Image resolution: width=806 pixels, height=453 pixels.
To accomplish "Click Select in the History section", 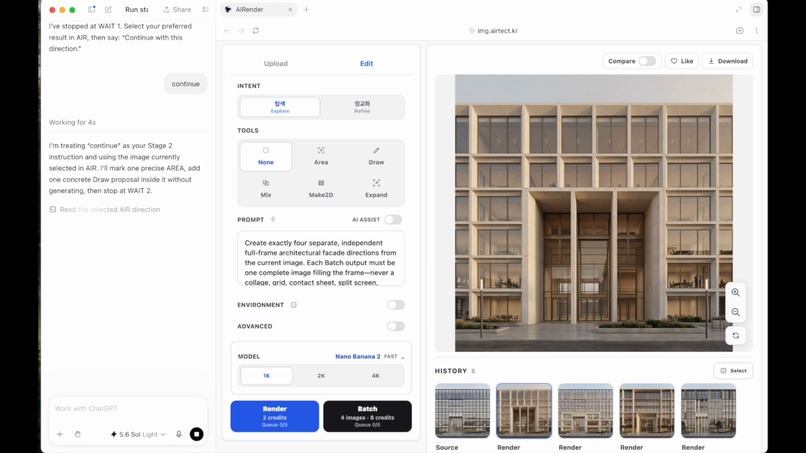I will (733, 371).
